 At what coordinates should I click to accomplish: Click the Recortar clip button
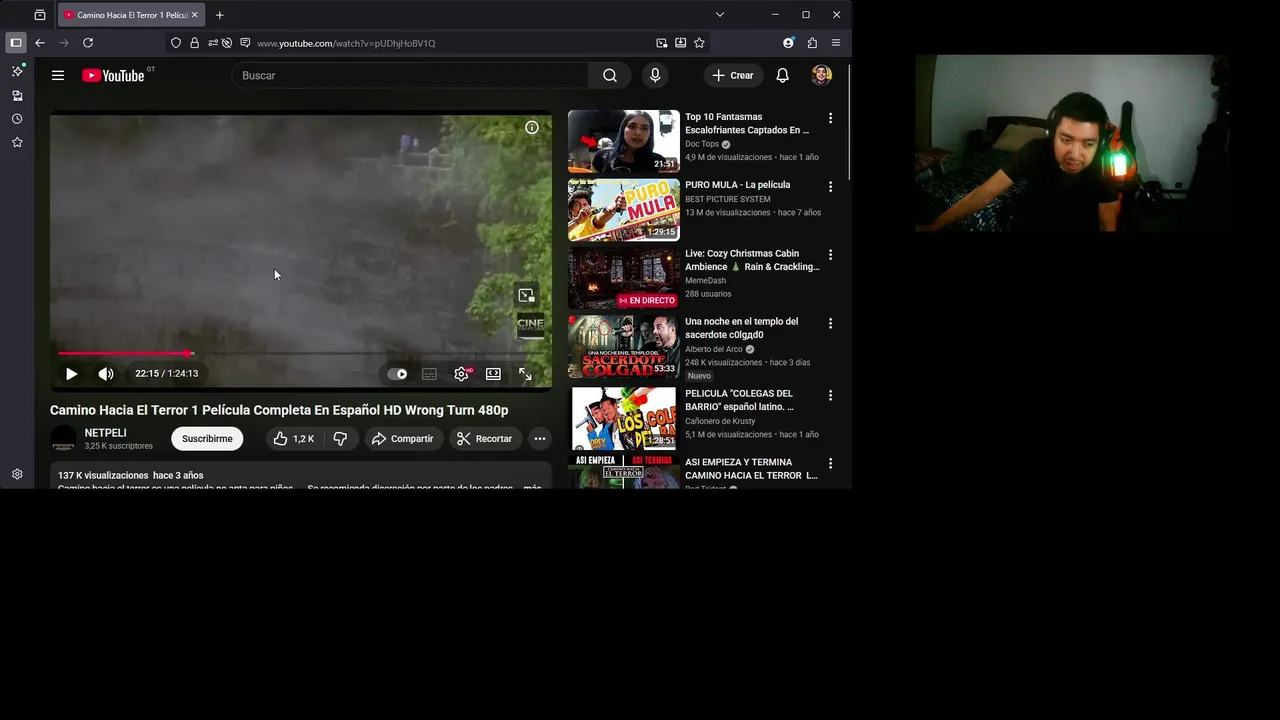484,439
